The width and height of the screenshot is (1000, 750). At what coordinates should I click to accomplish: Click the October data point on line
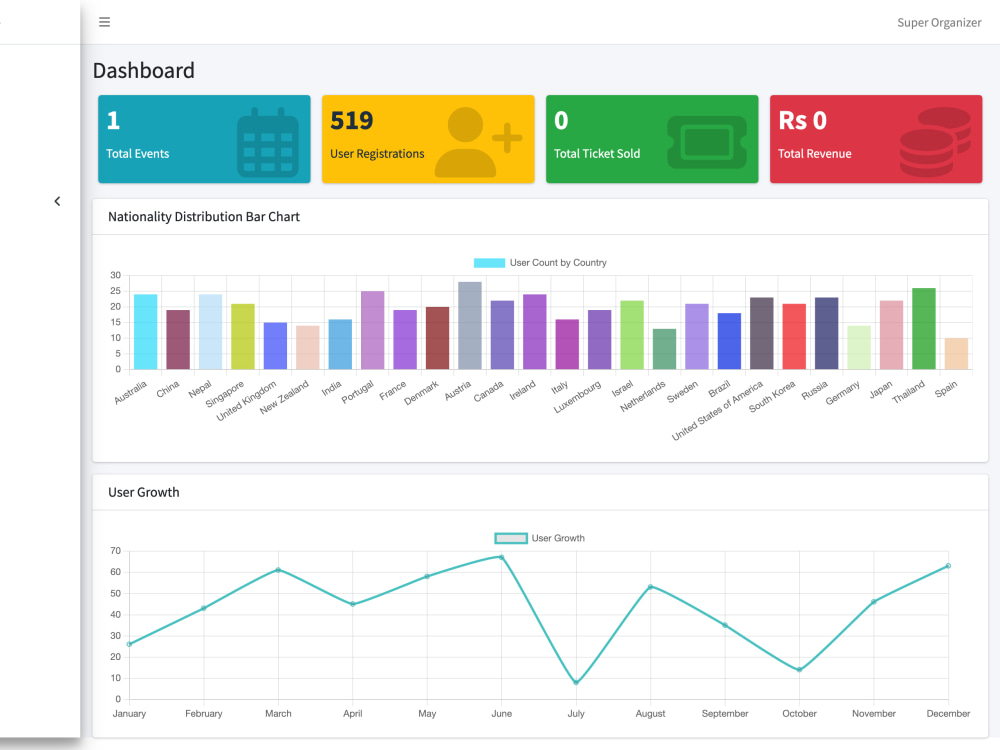[x=799, y=670]
